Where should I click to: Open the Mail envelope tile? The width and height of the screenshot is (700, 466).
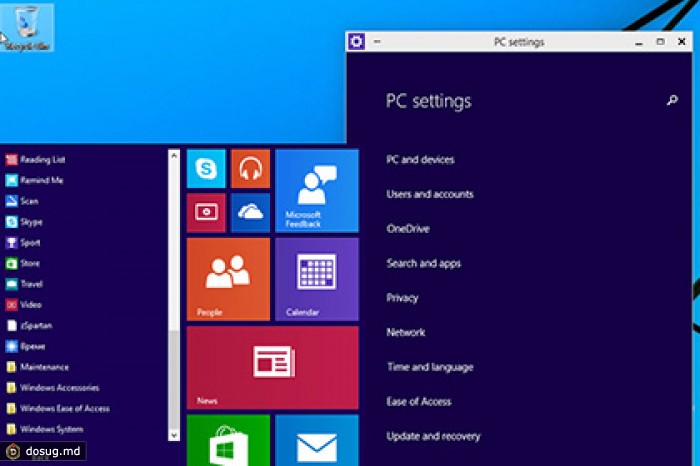(317, 440)
